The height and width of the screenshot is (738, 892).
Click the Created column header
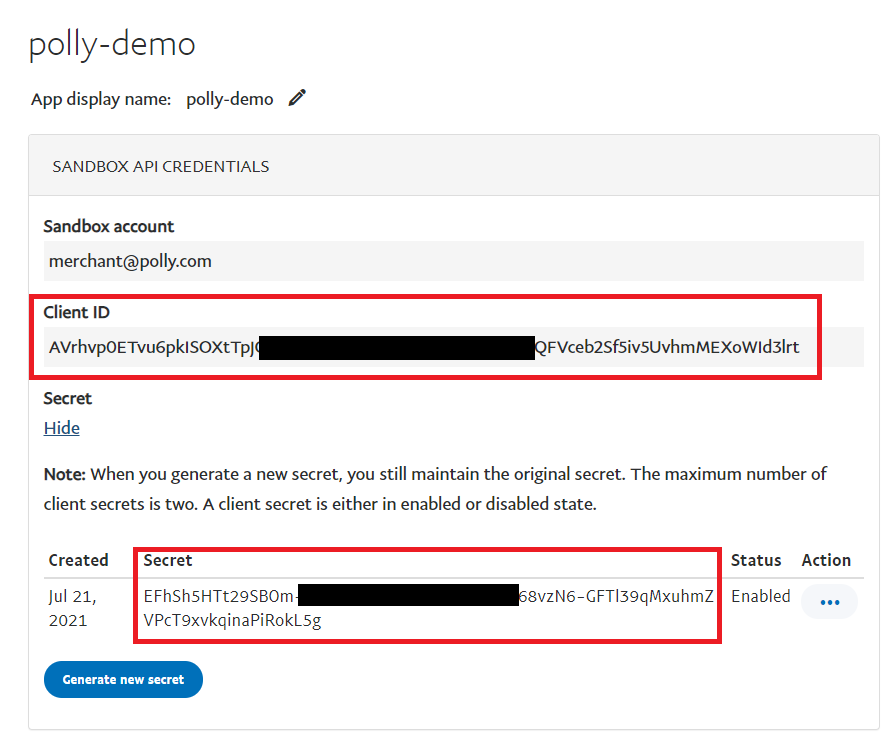tap(78, 560)
